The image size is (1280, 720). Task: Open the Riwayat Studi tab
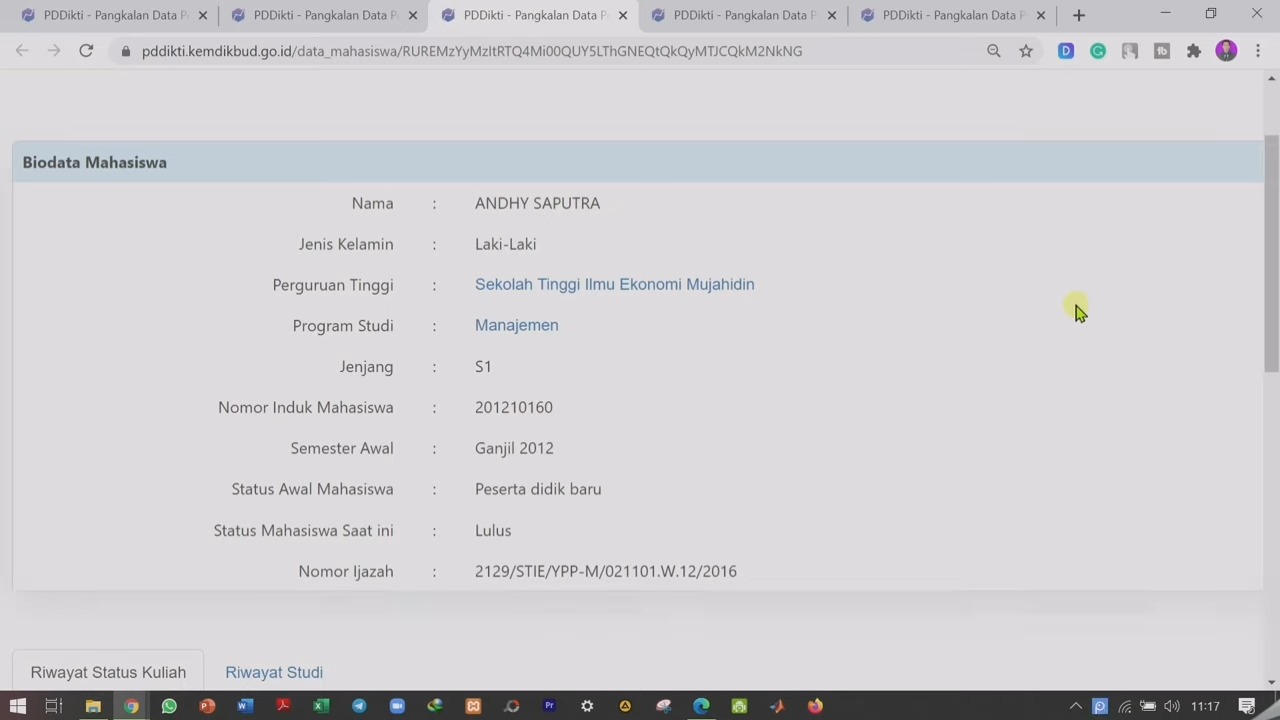(274, 672)
